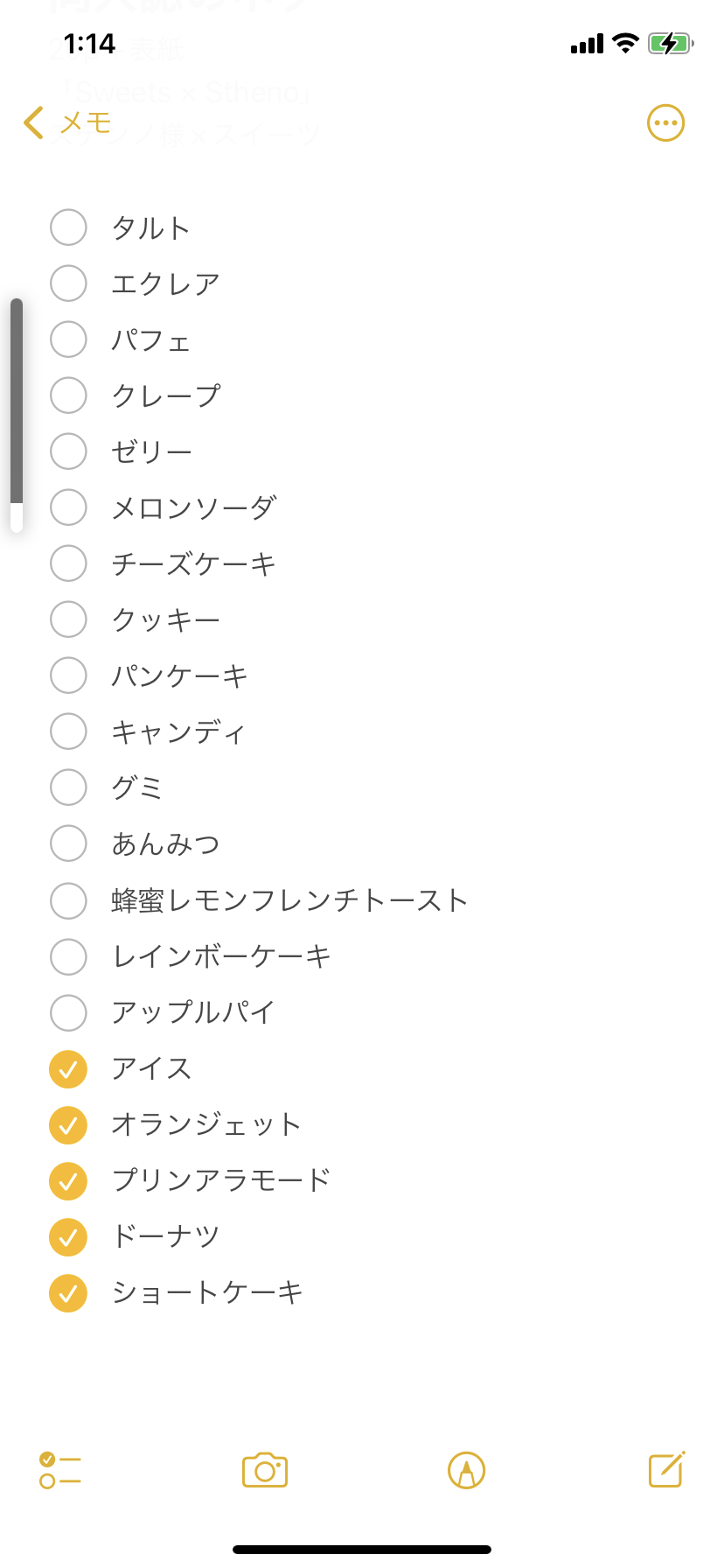Check the あんみつ checkbox
724x1568 pixels.
(x=68, y=843)
